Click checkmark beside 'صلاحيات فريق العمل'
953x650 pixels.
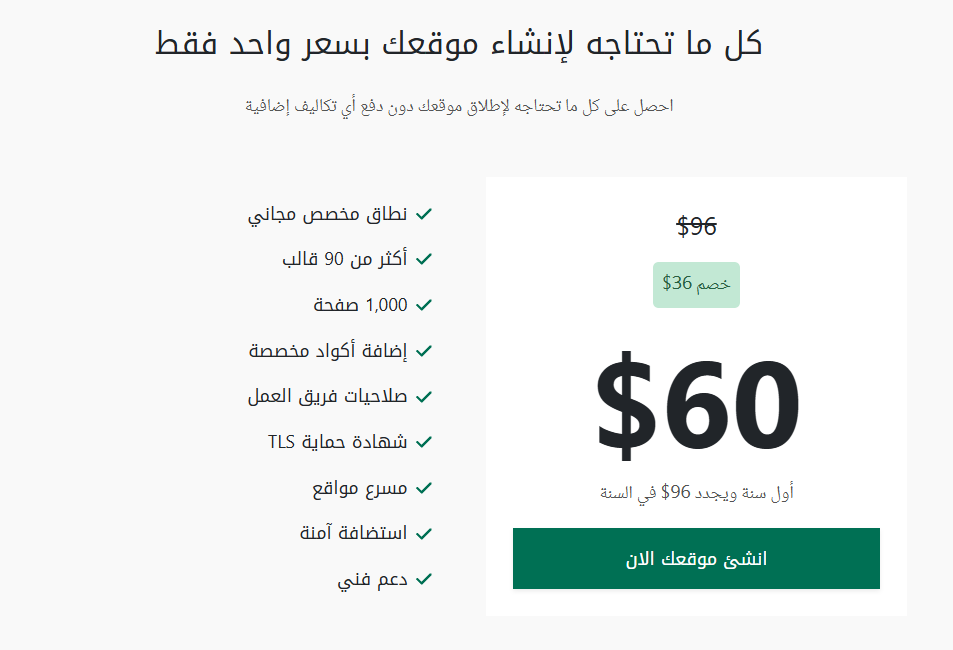pos(424,396)
